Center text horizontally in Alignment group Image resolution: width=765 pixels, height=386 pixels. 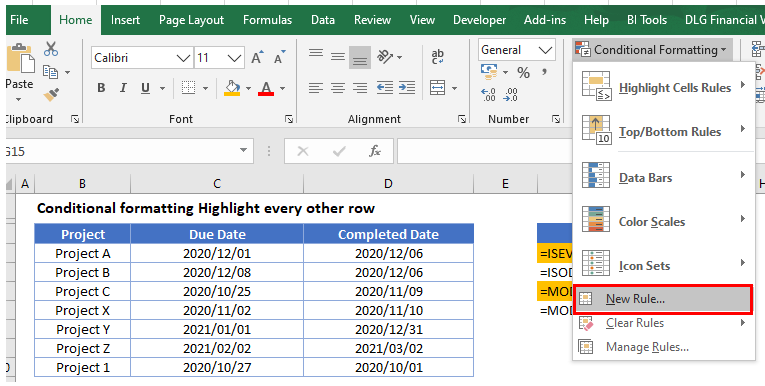tap(338, 88)
